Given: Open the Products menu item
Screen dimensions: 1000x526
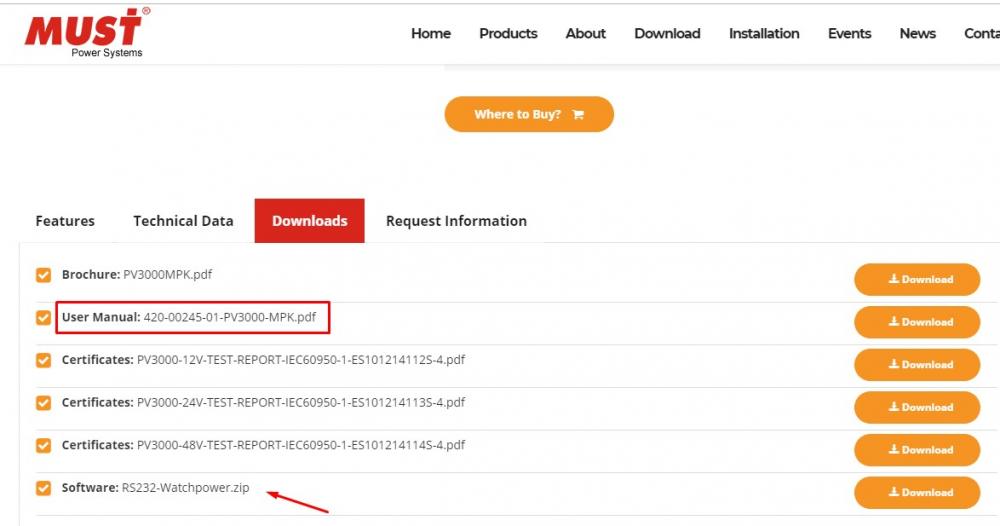Looking at the screenshot, I should [508, 33].
